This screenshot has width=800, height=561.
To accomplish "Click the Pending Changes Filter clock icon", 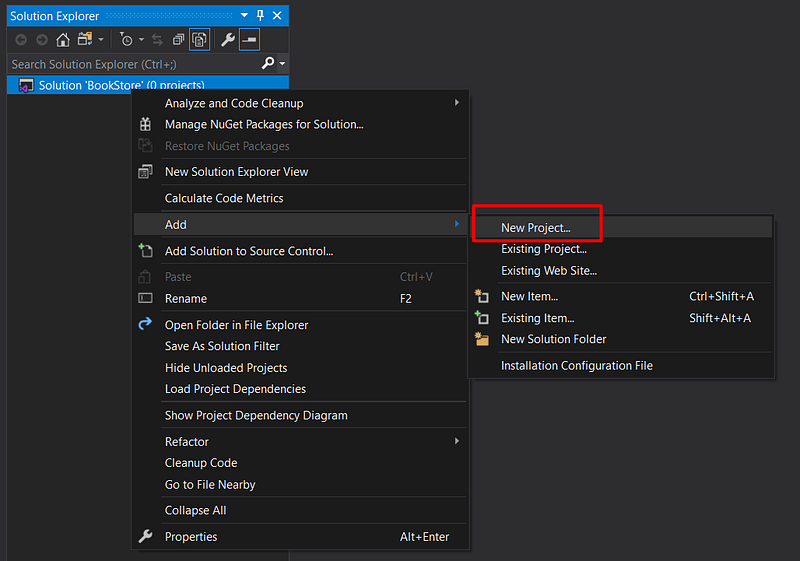I will click(x=126, y=39).
